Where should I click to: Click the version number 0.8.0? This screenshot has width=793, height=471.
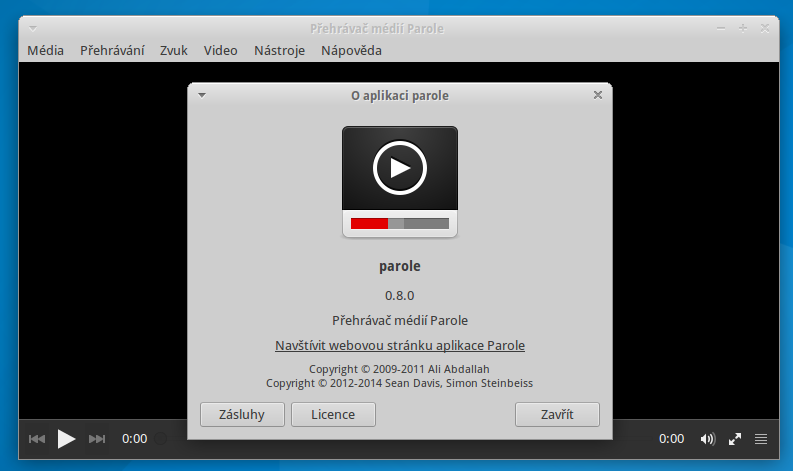pyautogui.click(x=400, y=295)
